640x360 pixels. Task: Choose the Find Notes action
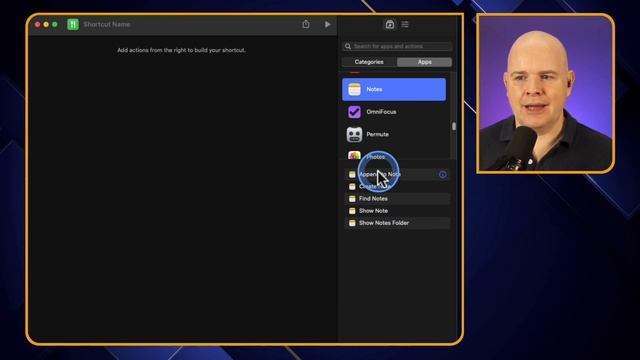coord(397,199)
